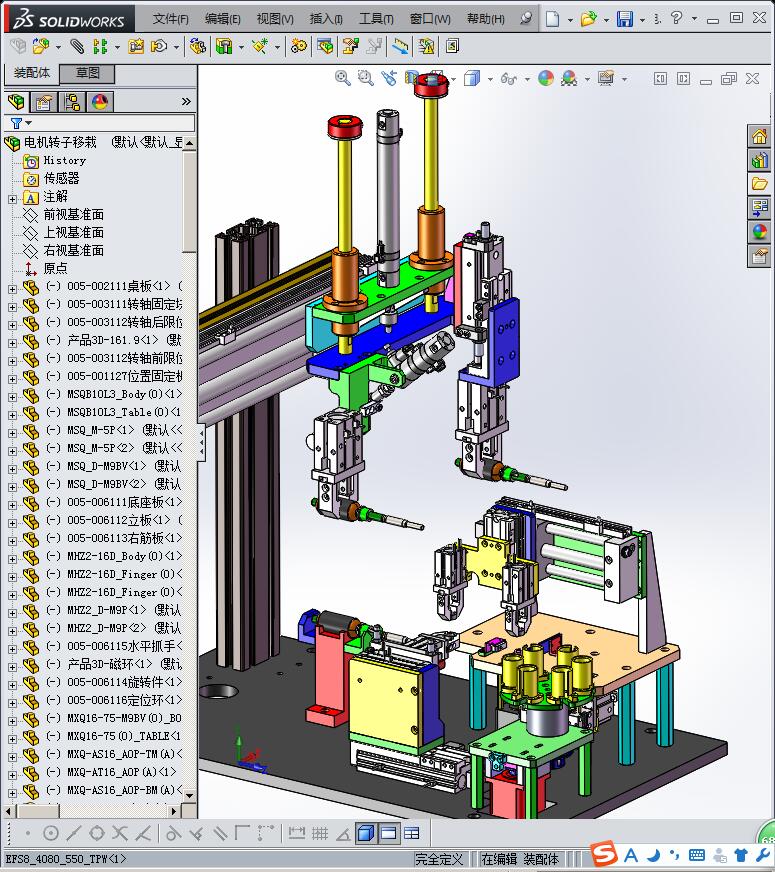
Task: Click the Help question mark button
Action: click(x=676, y=18)
